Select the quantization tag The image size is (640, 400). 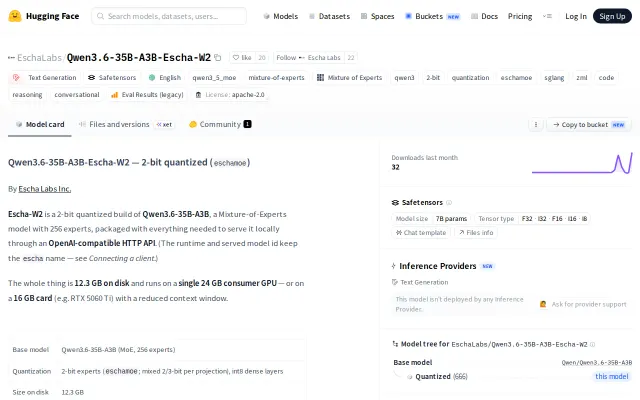click(x=470, y=78)
